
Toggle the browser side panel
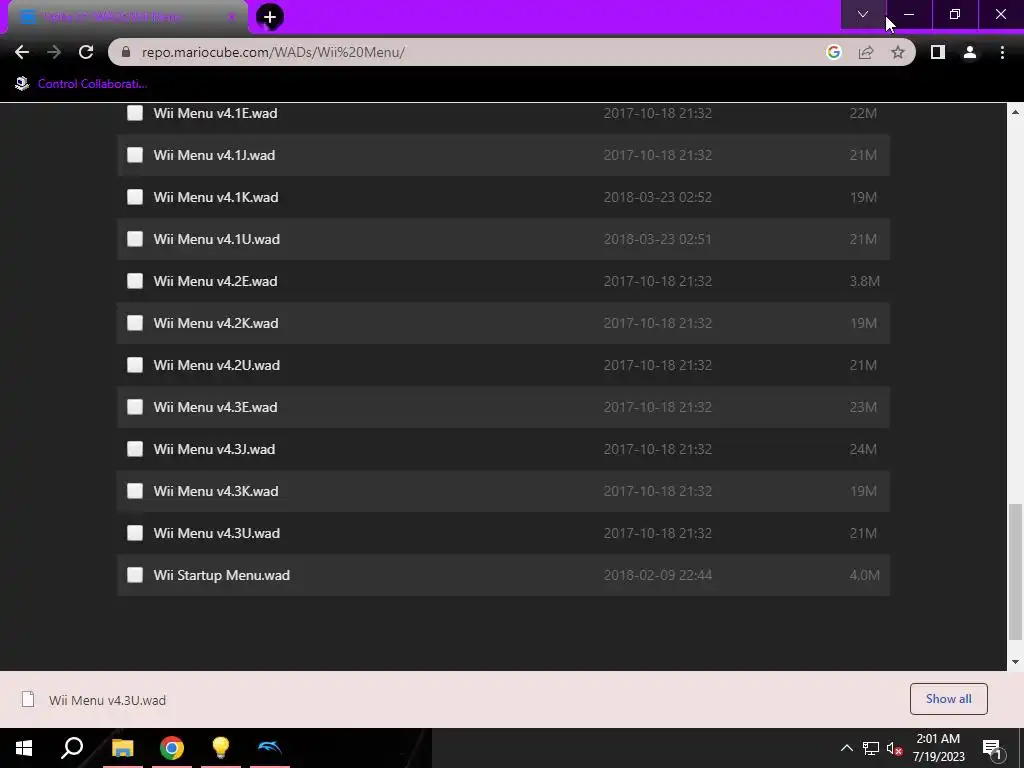click(x=938, y=52)
